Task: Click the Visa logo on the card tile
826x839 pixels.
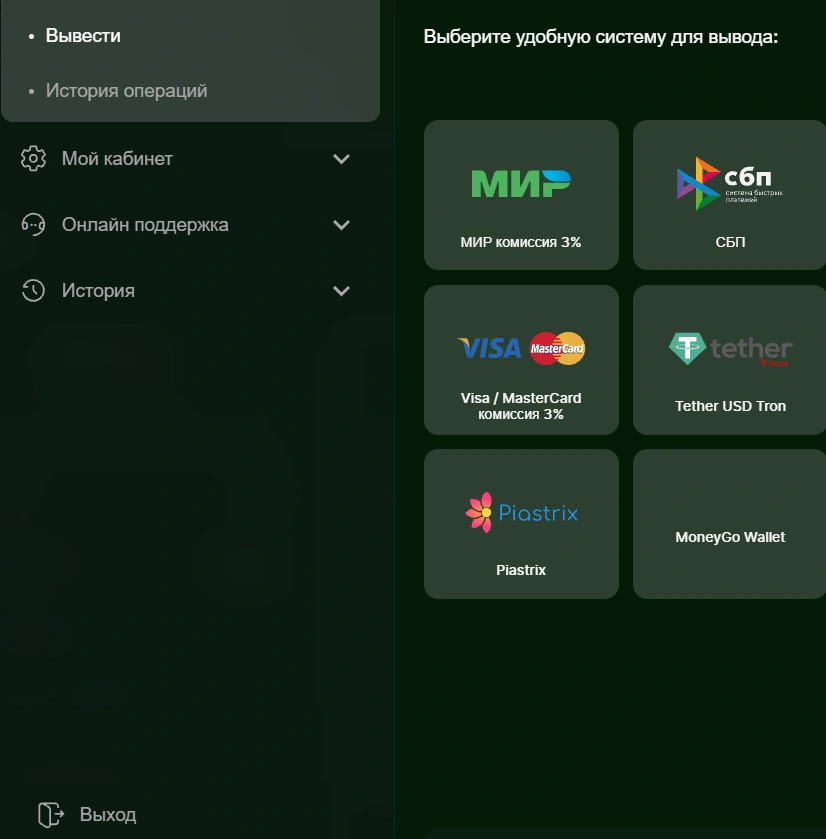Action: [487, 348]
